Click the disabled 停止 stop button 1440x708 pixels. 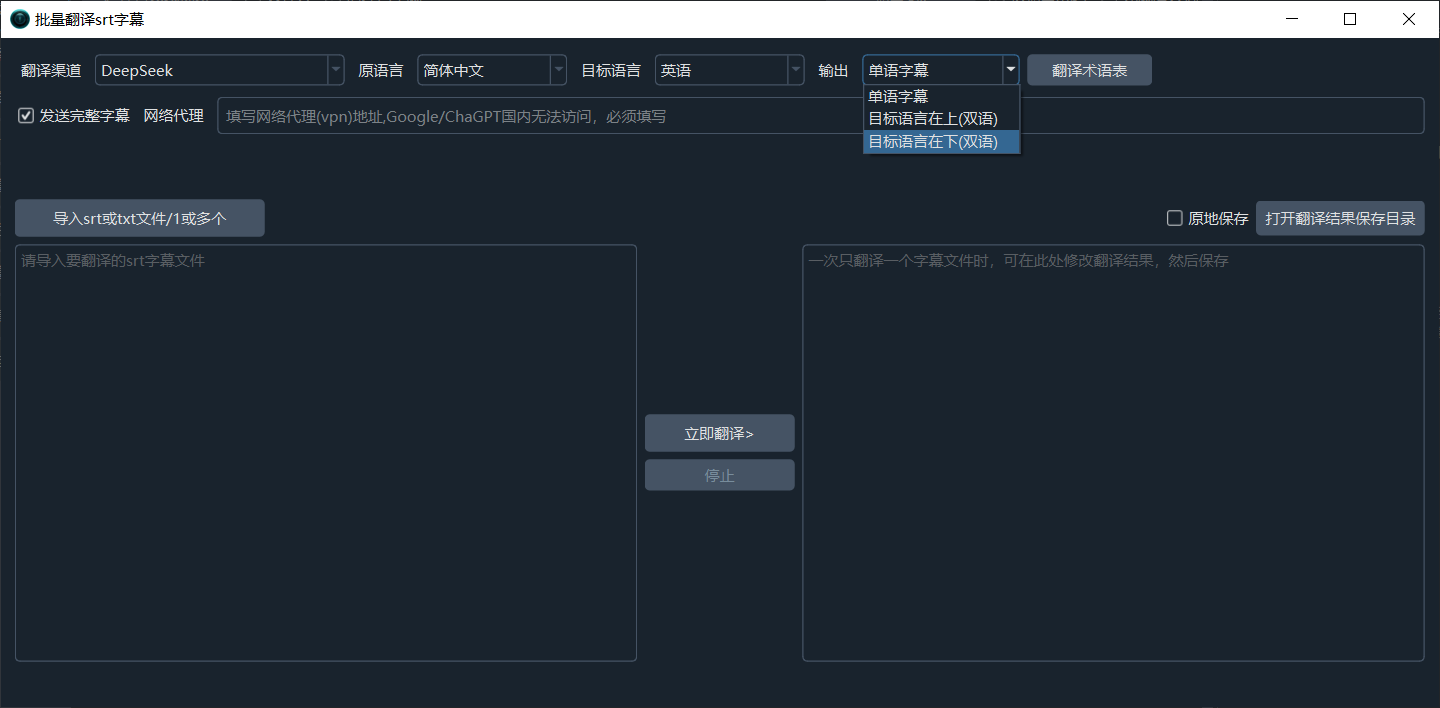point(719,474)
